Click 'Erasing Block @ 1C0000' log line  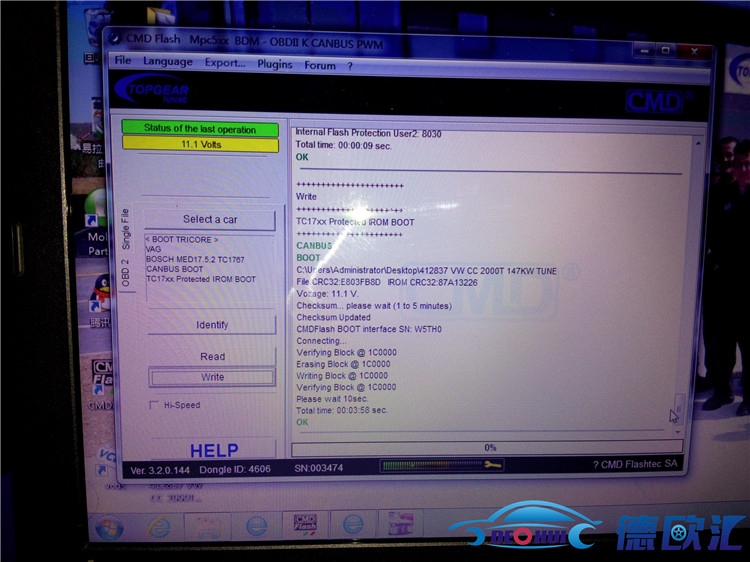[x=343, y=364]
